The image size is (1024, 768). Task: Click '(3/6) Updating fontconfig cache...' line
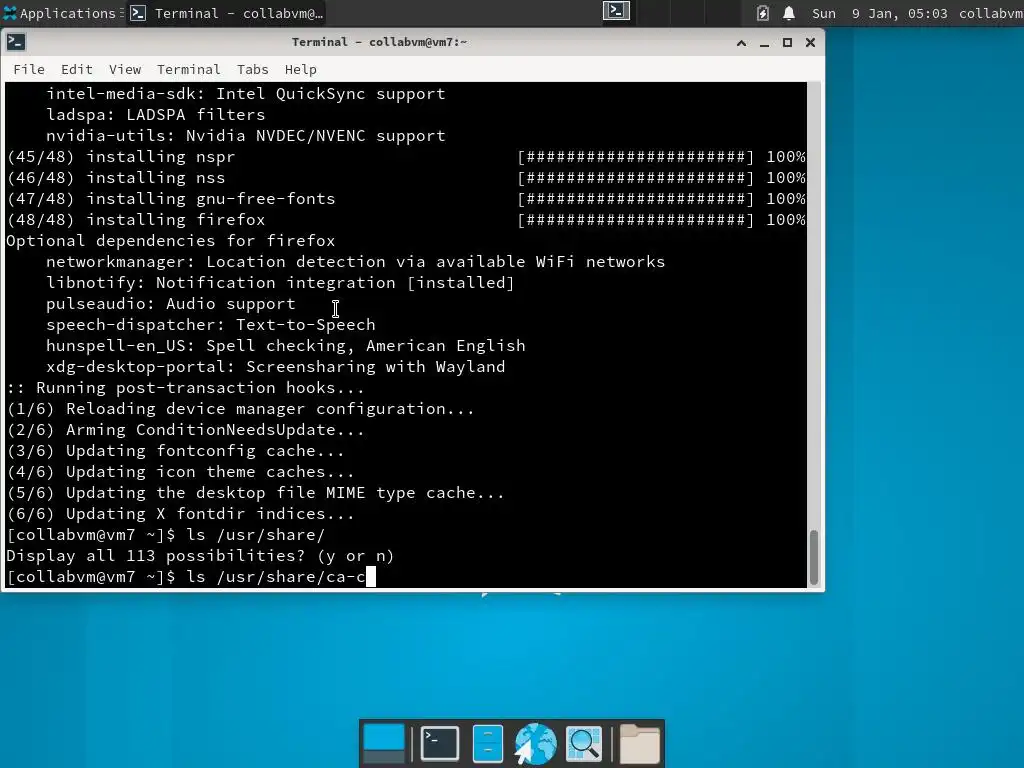coord(176,451)
